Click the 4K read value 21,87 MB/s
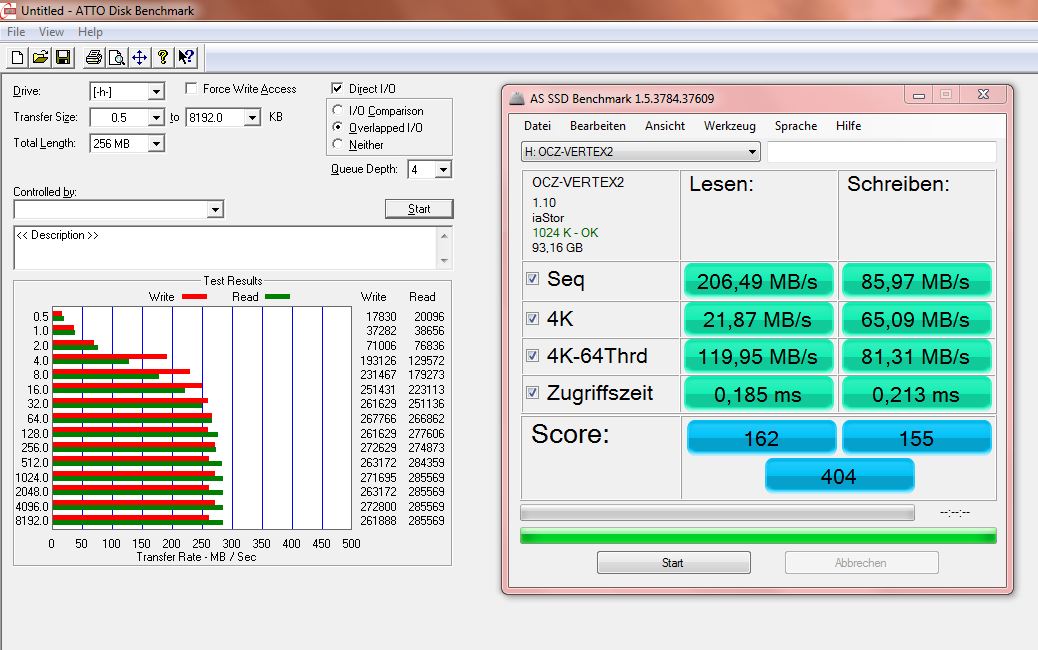Viewport: 1038px width, 650px height. pos(758,319)
